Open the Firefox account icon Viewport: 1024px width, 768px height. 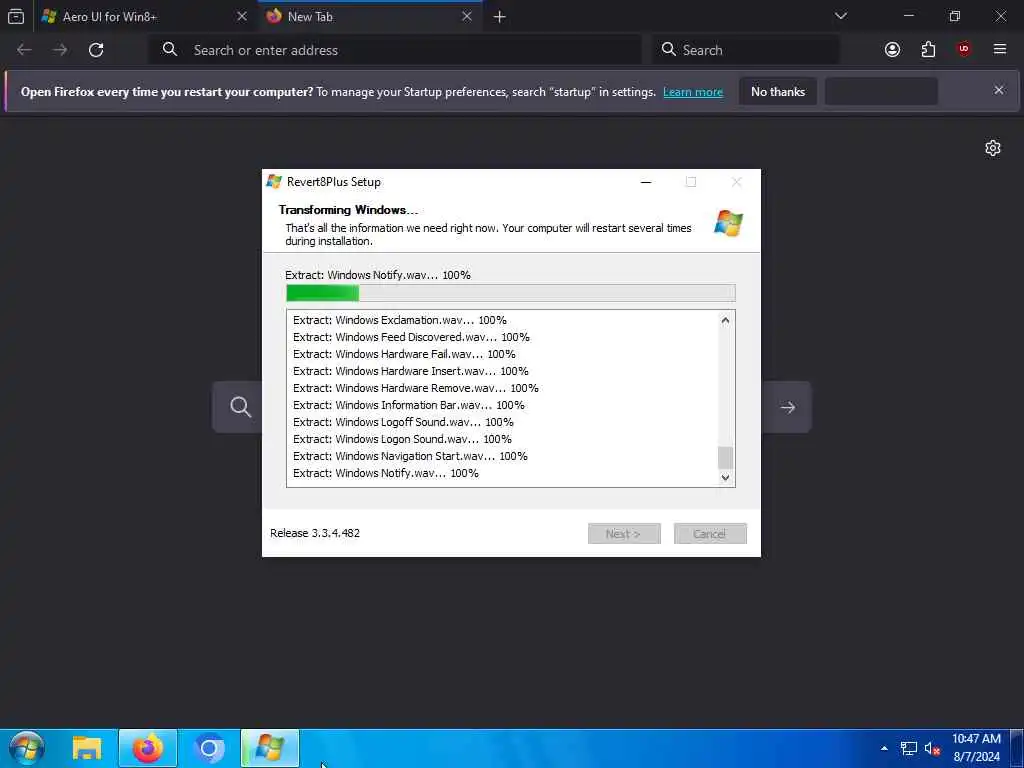(x=892, y=50)
